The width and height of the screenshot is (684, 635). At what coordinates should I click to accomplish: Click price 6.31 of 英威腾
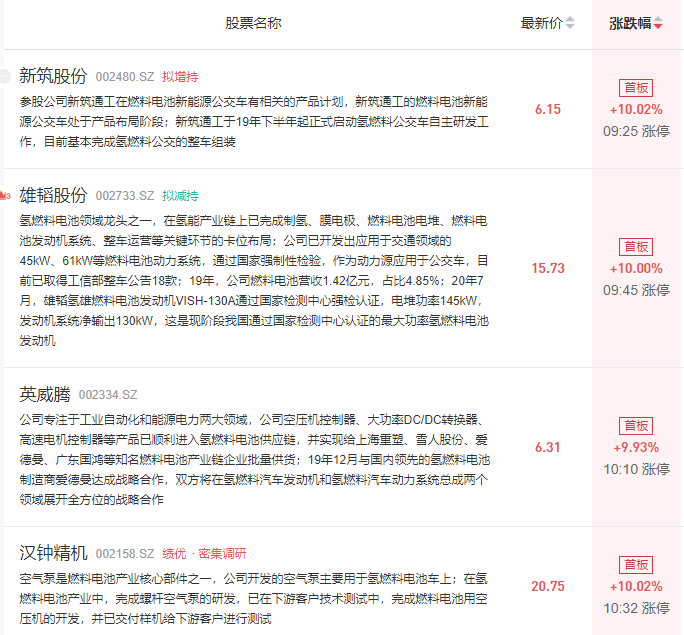point(548,447)
